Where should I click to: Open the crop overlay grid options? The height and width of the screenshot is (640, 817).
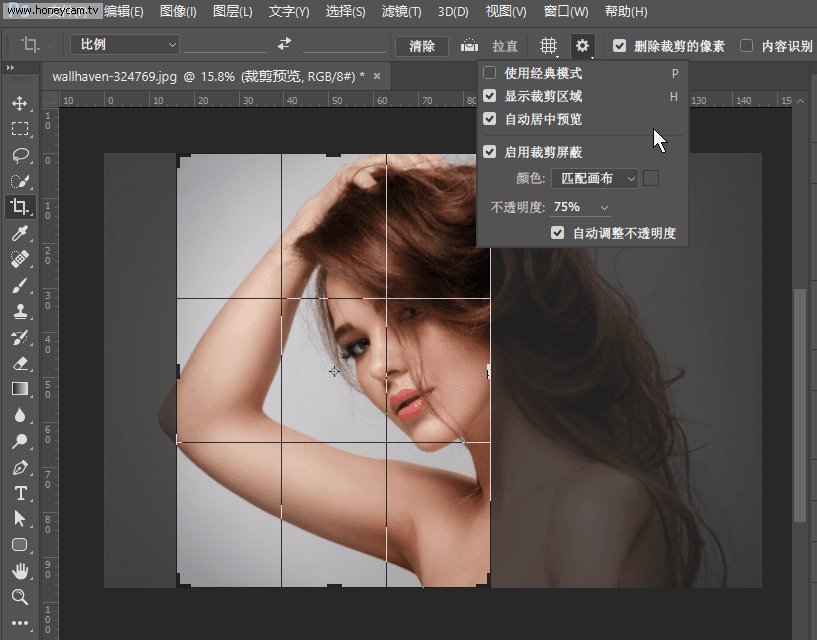548,46
